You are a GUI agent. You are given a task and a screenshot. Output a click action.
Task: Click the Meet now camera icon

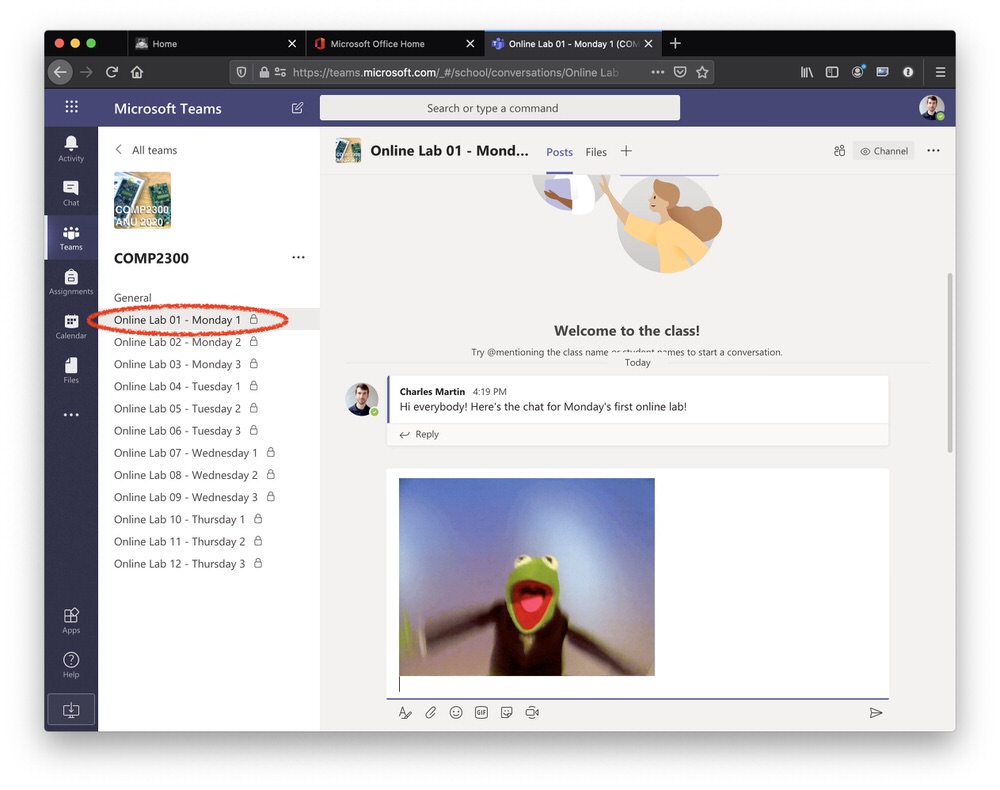[x=532, y=712]
